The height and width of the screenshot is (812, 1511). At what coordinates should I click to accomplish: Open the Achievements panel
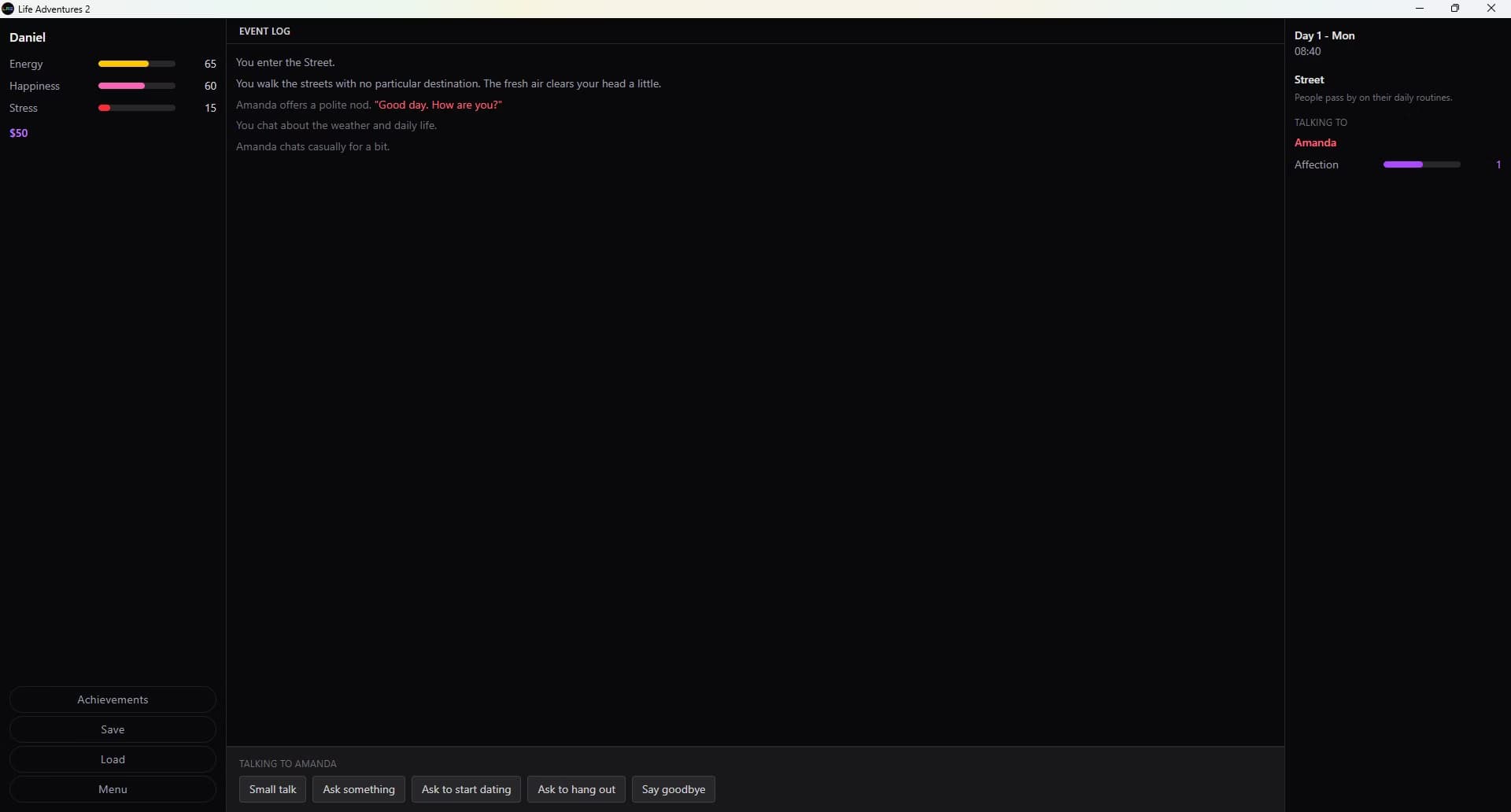coord(113,699)
